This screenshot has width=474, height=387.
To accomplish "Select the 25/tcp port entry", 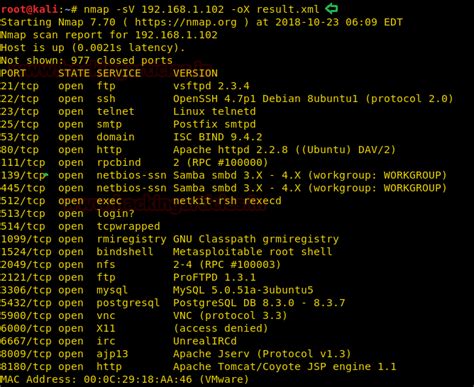I will tap(20, 124).
